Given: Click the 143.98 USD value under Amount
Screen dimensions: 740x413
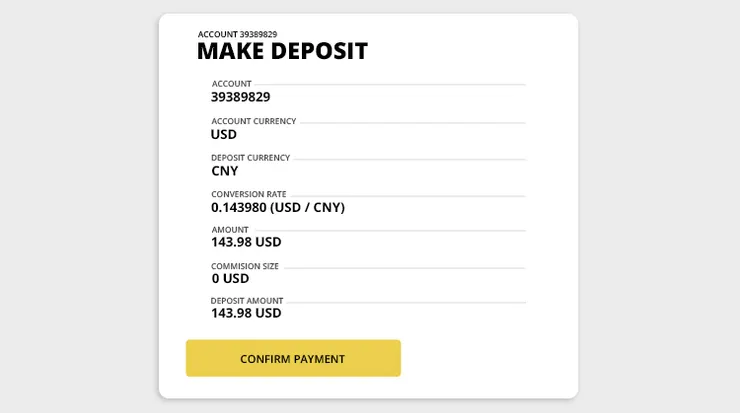Looking at the screenshot, I should pos(246,242).
